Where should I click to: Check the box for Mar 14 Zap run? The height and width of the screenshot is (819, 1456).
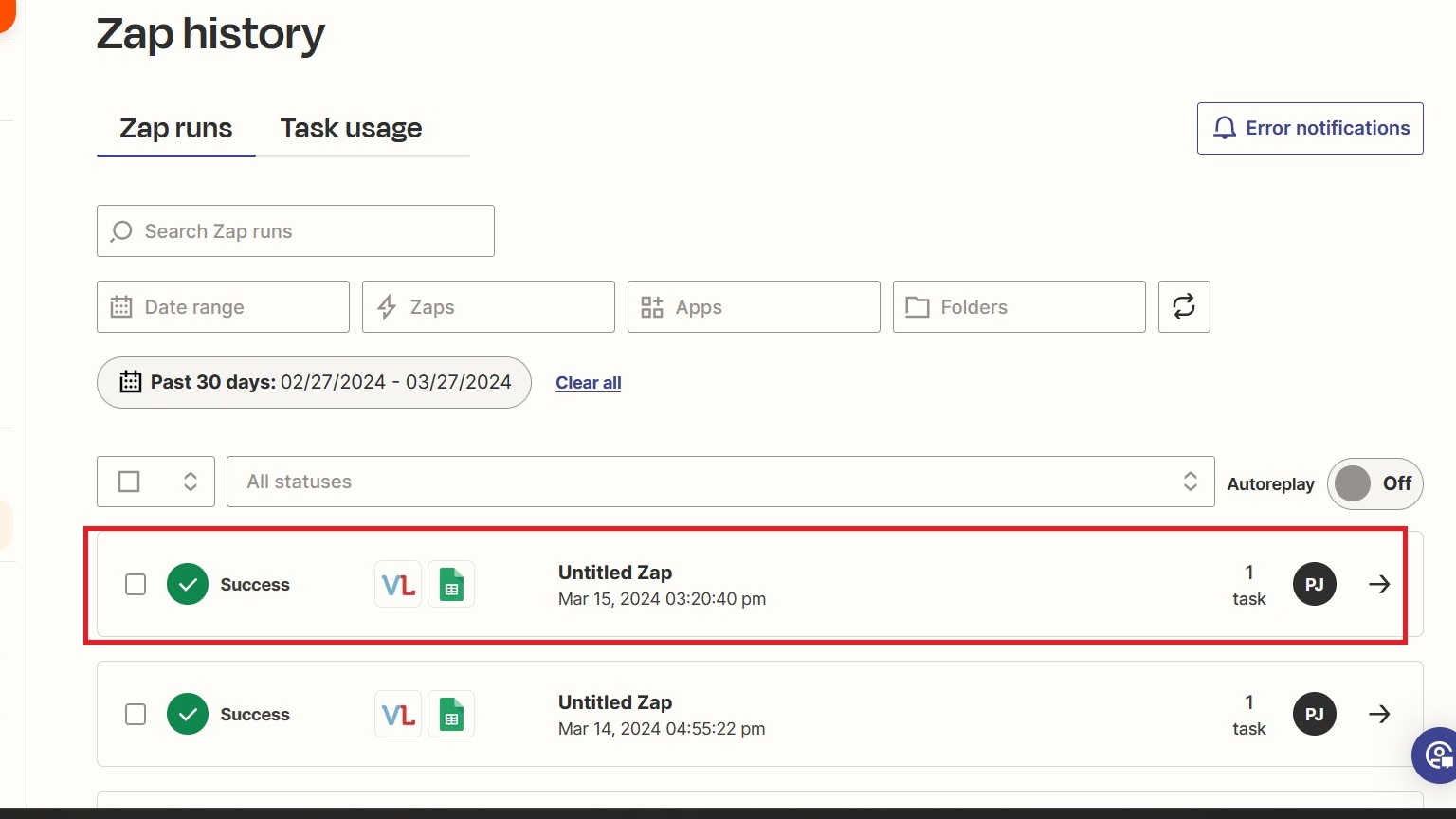[136, 714]
